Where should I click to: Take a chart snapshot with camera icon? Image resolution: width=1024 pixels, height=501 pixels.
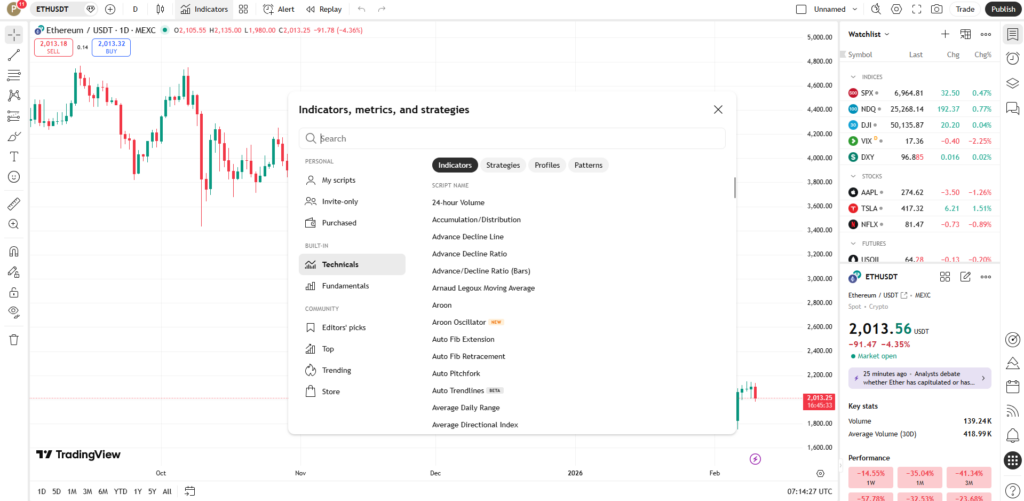point(936,9)
